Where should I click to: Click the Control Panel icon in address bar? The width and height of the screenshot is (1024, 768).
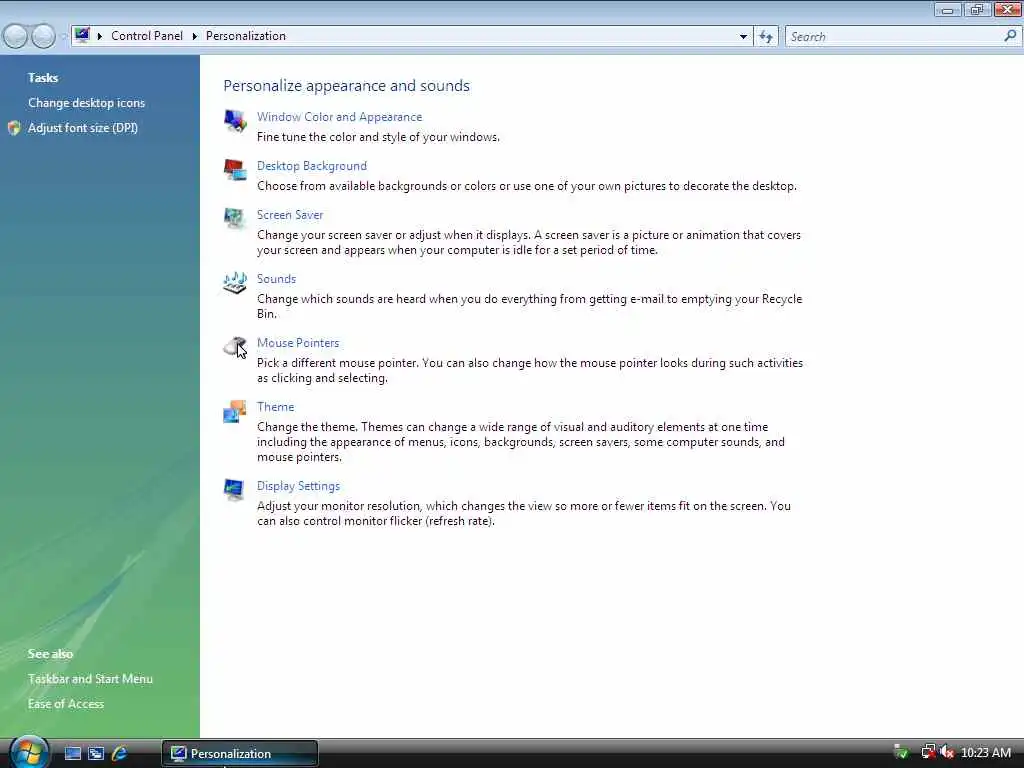(x=82, y=35)
